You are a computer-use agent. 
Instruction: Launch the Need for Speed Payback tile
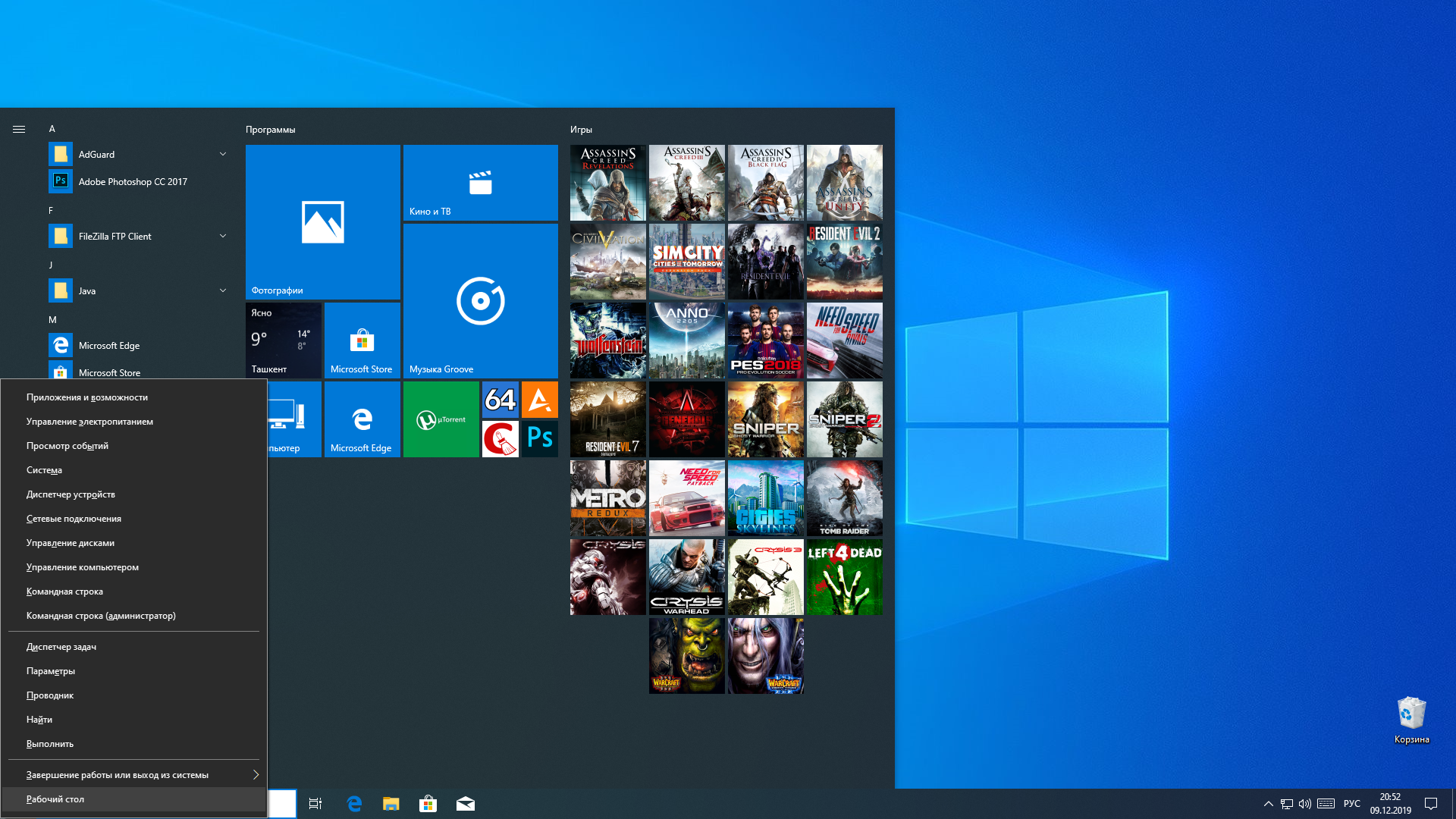coord(687,498)
